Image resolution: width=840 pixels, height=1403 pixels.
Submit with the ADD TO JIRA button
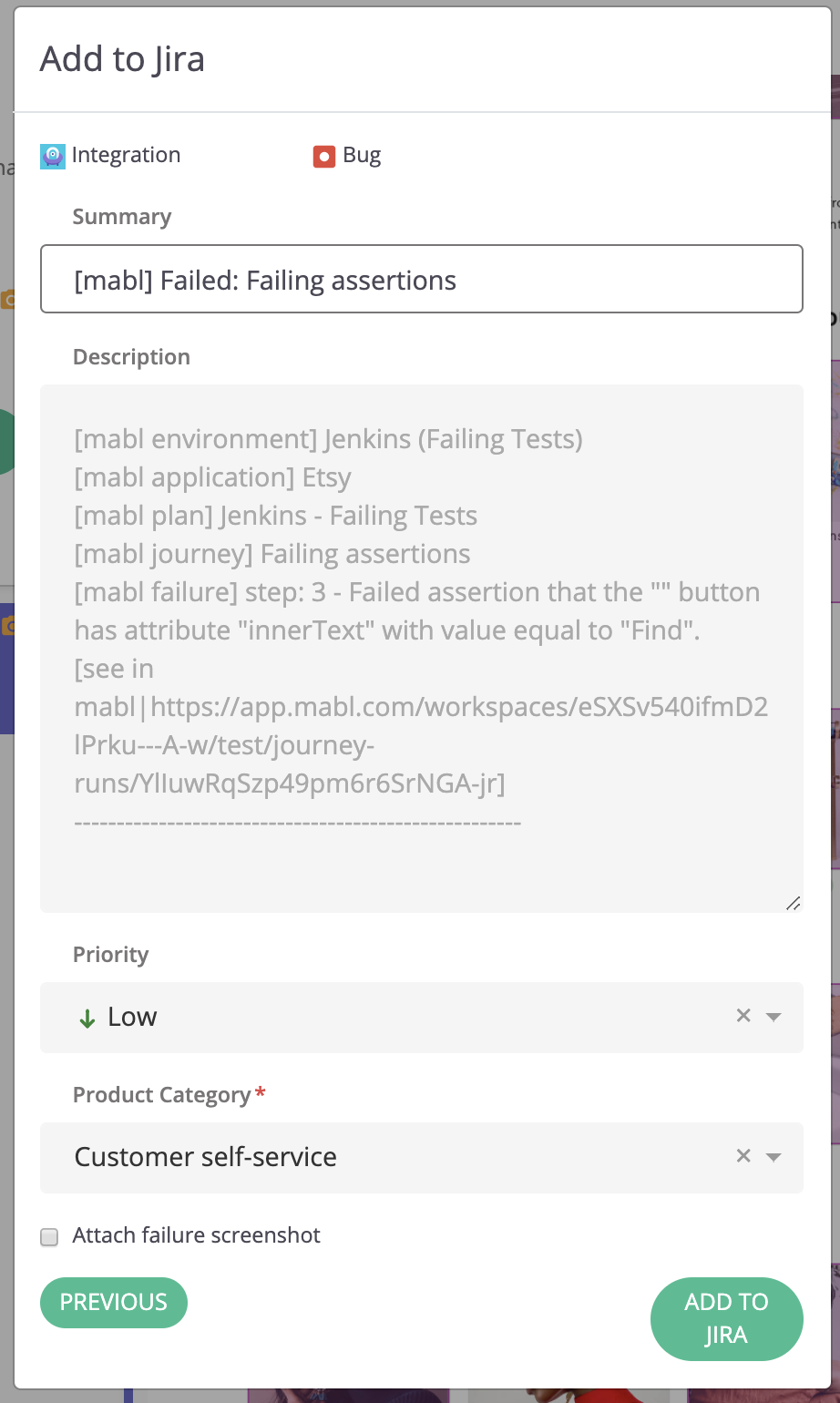coord(726,1318)
